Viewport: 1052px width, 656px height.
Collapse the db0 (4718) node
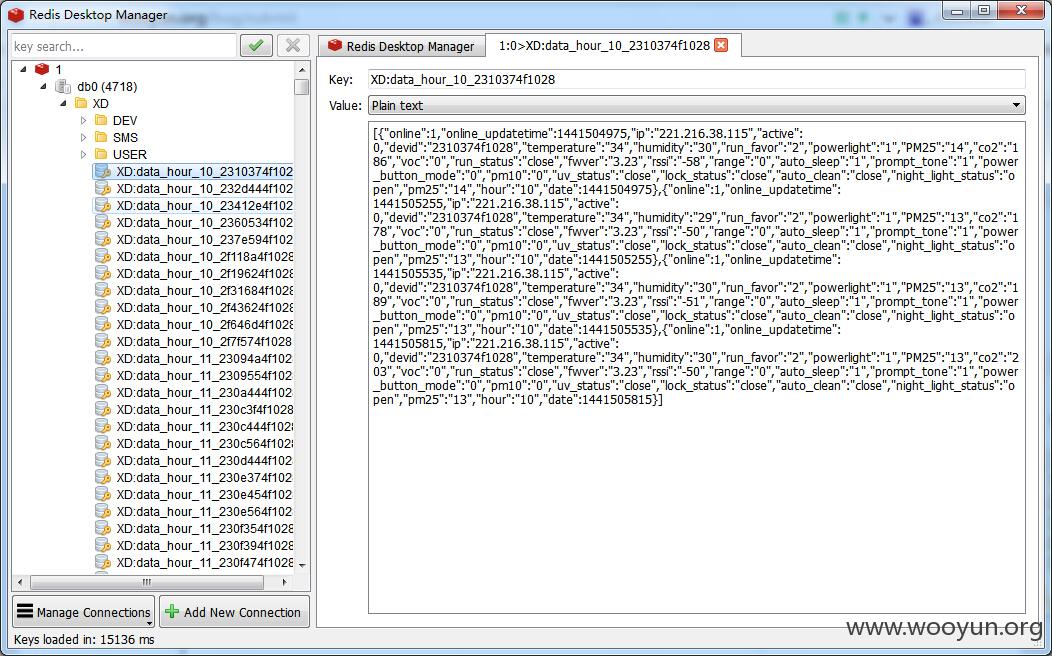click(x=43, y=87)
